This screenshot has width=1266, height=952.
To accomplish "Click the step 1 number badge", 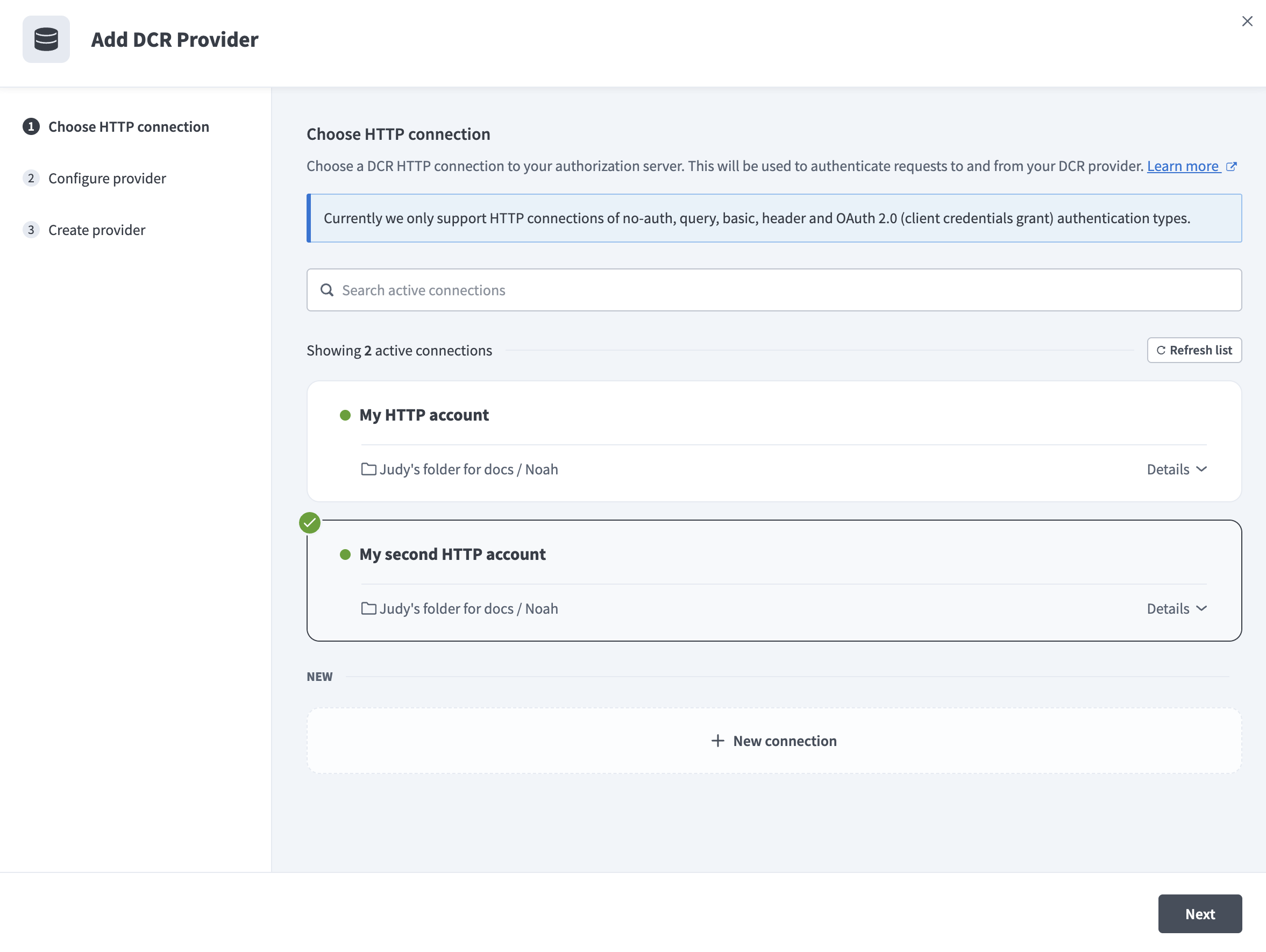I will tap(31, 126).
